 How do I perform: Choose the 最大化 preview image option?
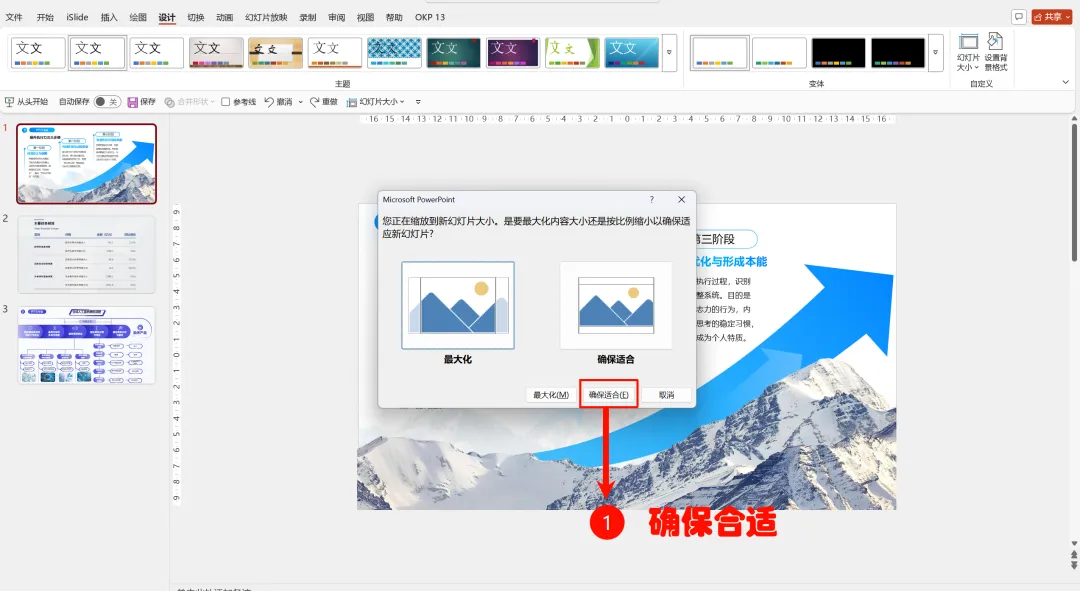pos(458,305)
